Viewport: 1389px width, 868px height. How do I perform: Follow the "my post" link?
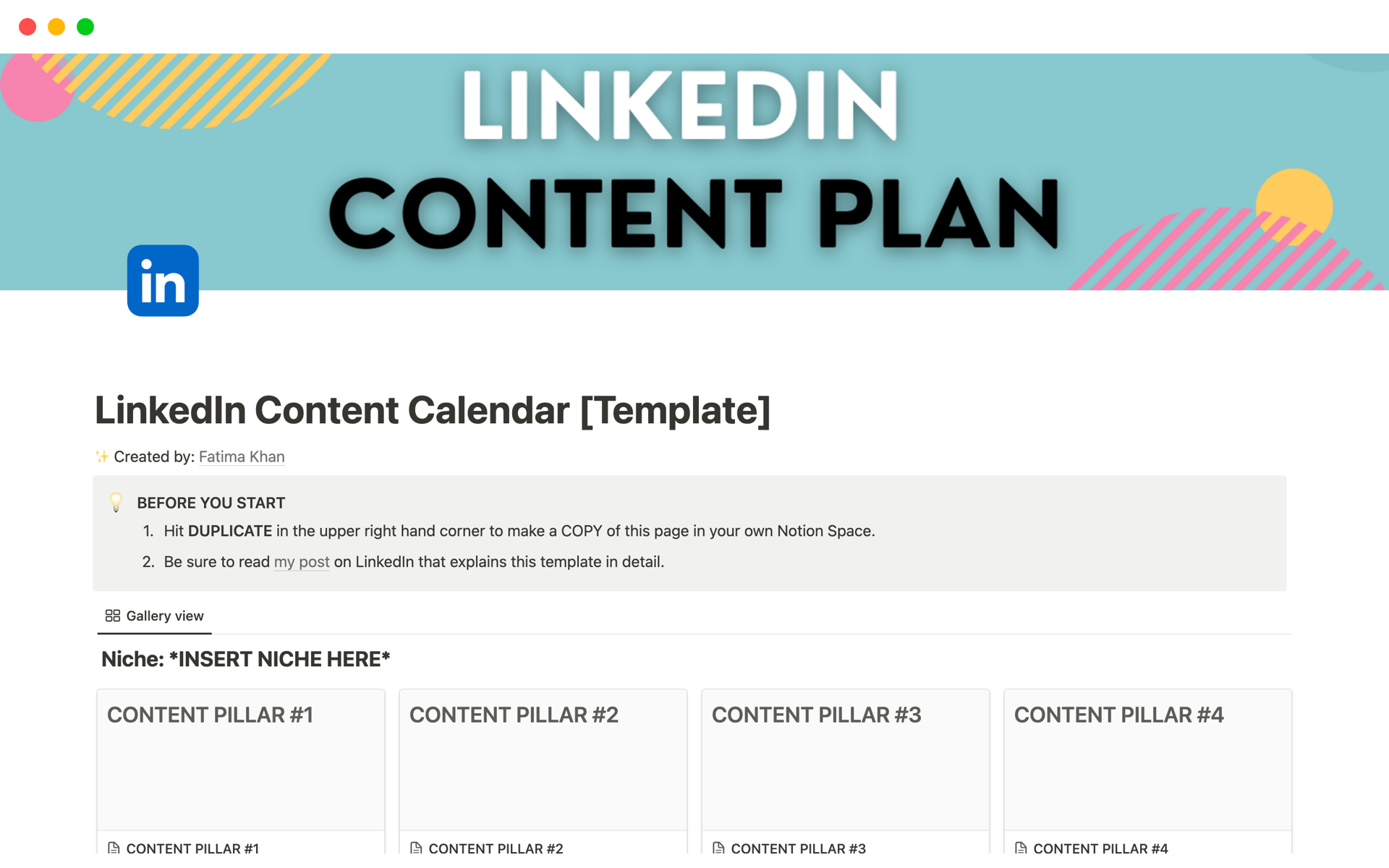pos(302,562)
